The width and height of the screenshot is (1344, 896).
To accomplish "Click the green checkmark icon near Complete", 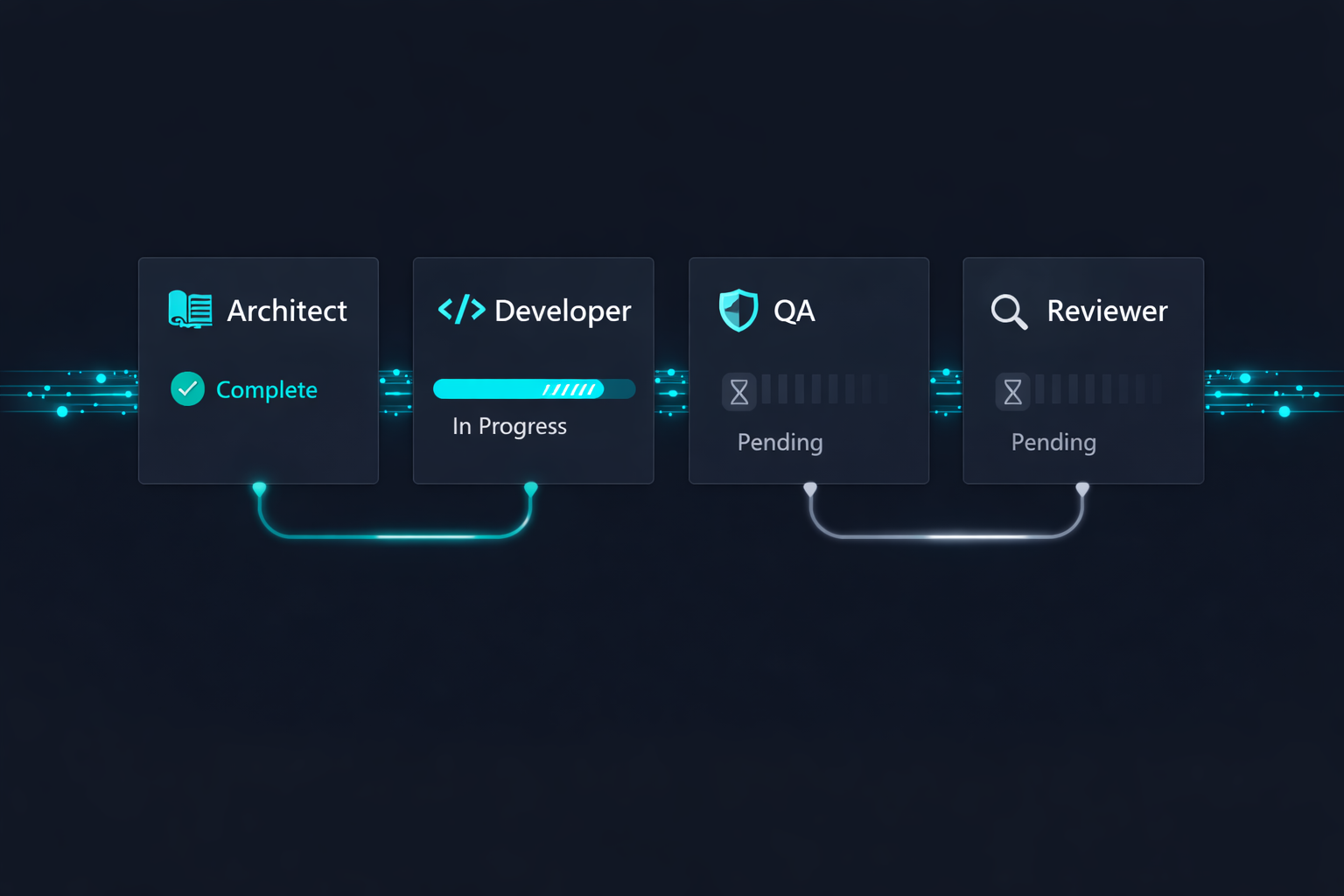I will pos(187,388).
